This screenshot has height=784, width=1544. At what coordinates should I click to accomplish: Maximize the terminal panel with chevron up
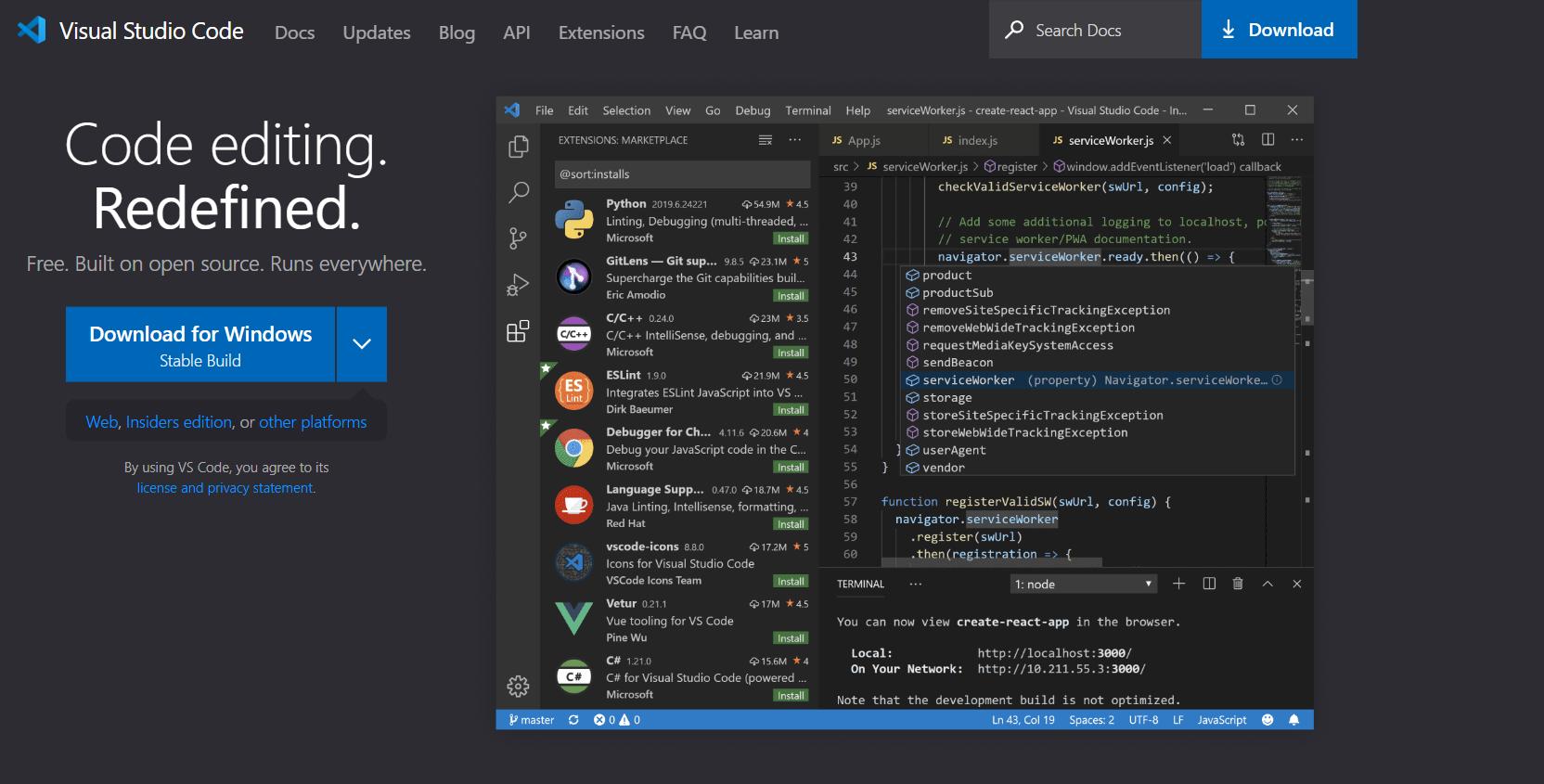(x=1267, y=584)
